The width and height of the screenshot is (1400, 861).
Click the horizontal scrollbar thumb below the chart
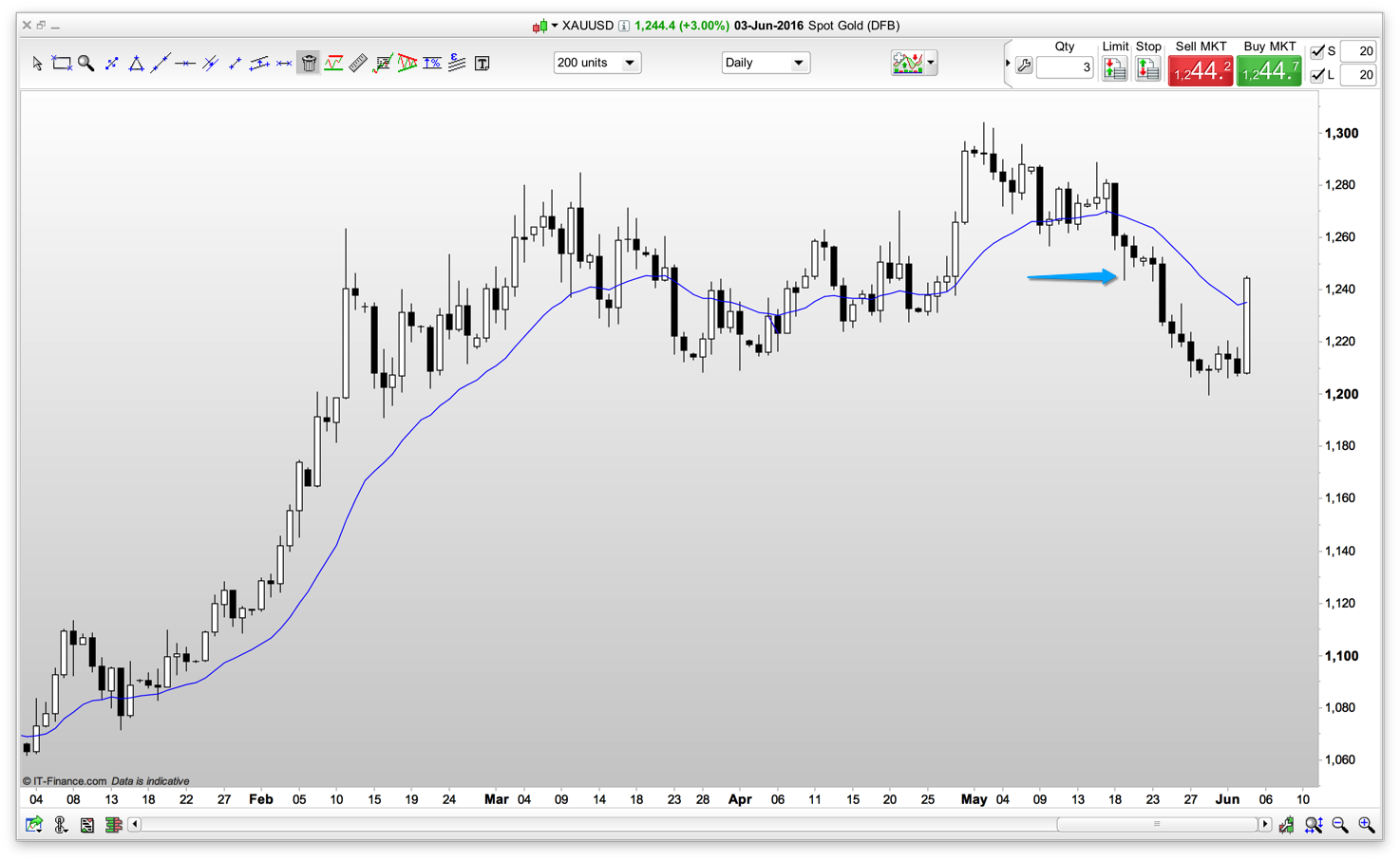pyautogui.click(x=1157, y=824)
